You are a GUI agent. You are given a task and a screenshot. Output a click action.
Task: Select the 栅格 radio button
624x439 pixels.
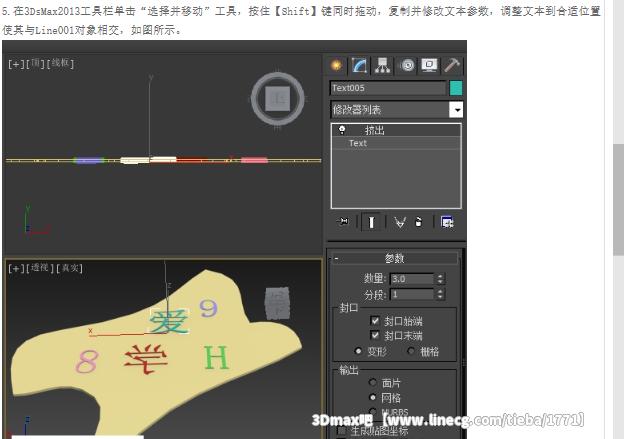[x=411, y=351]
